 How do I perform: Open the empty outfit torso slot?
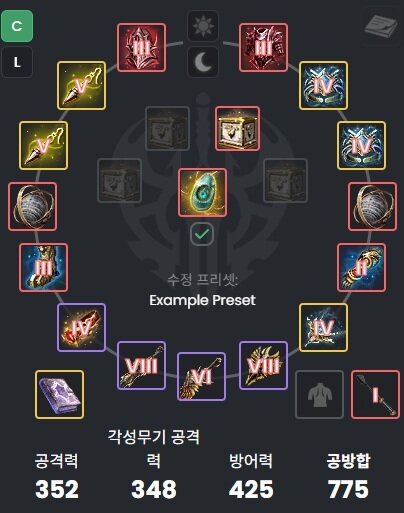pos(319,394)
